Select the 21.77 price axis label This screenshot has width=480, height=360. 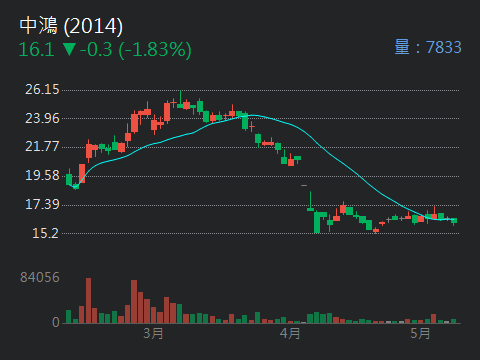tap(42, 147)
